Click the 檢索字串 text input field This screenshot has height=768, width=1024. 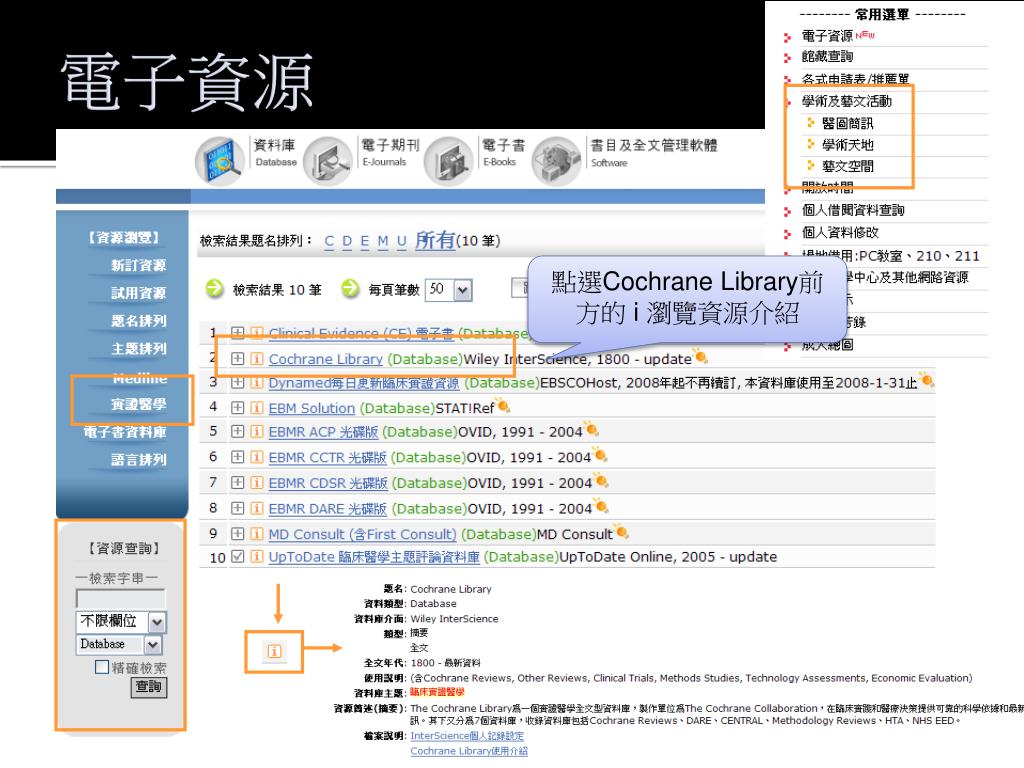[x=121, y=598]
